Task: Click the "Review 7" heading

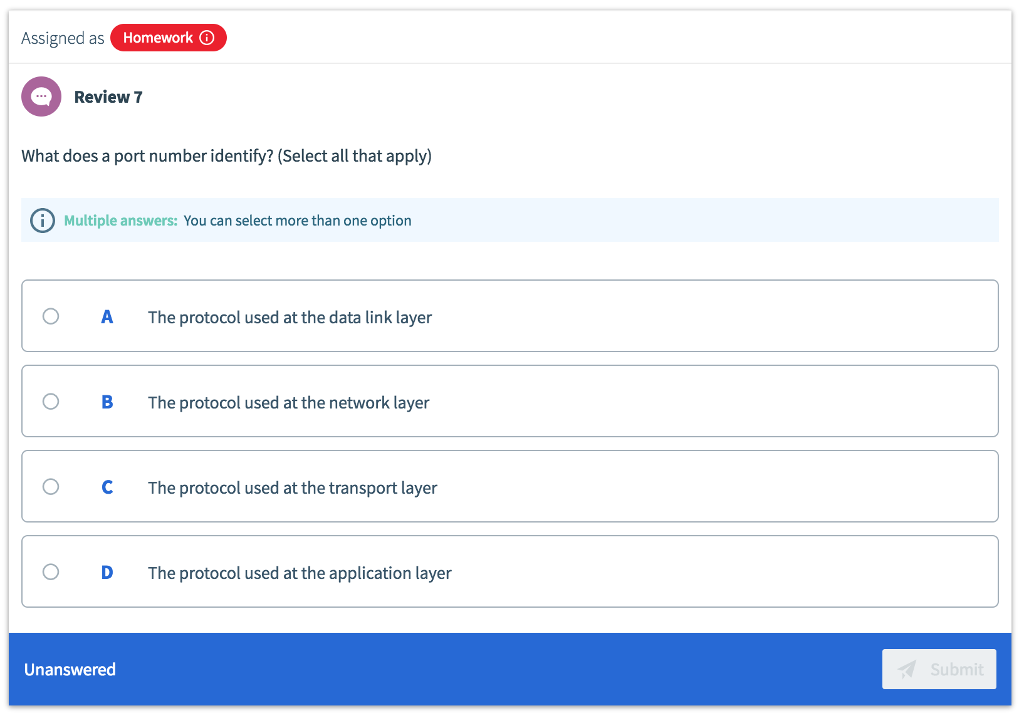Action: pyautogui.click(x=108, y=97)
